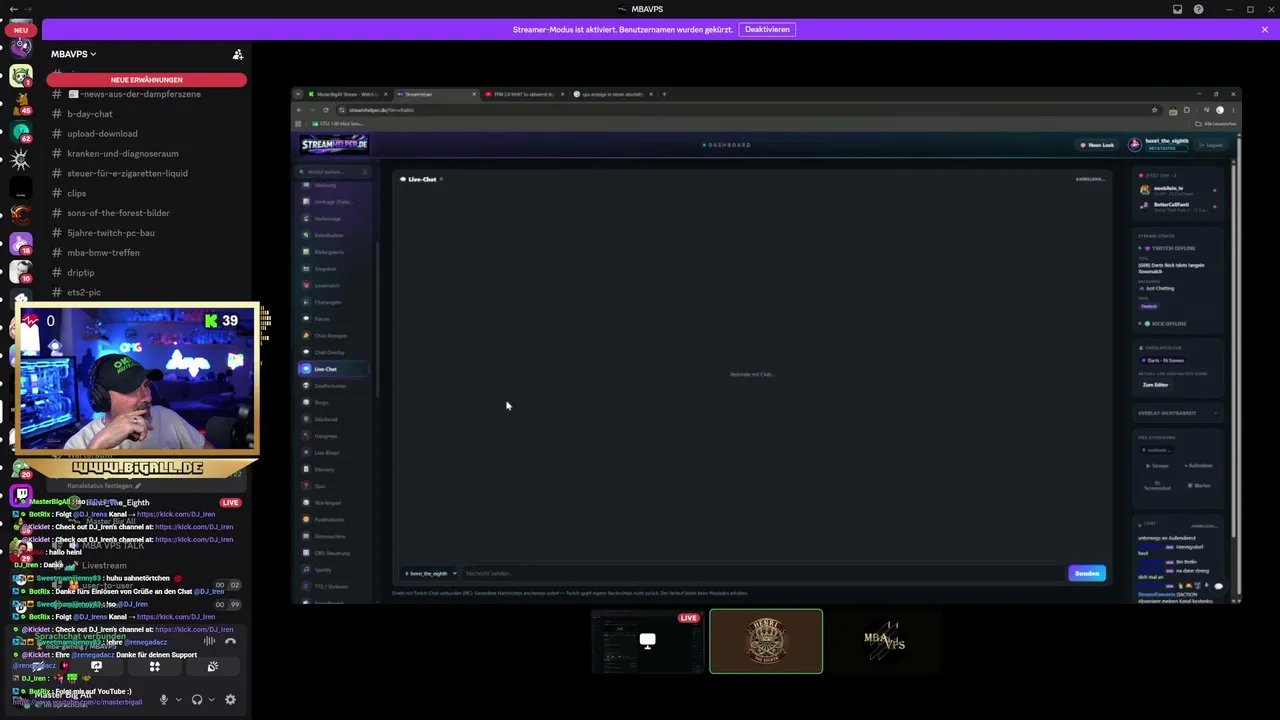This screenshot has width=1280, height=720.
Task: Click the Streamhelper.de logo
Action: 334,145
